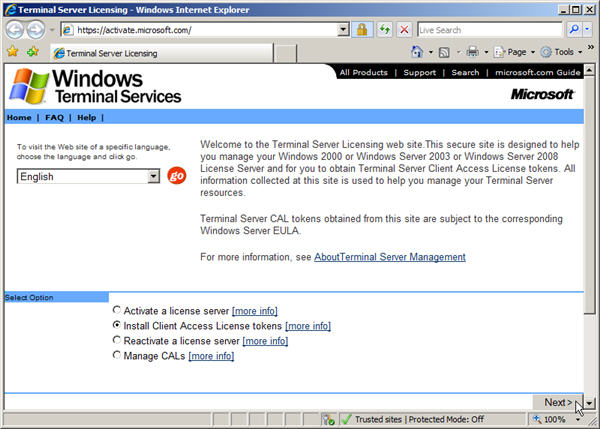Go to Home in blue navigation bar

click(x=19, y=117)
